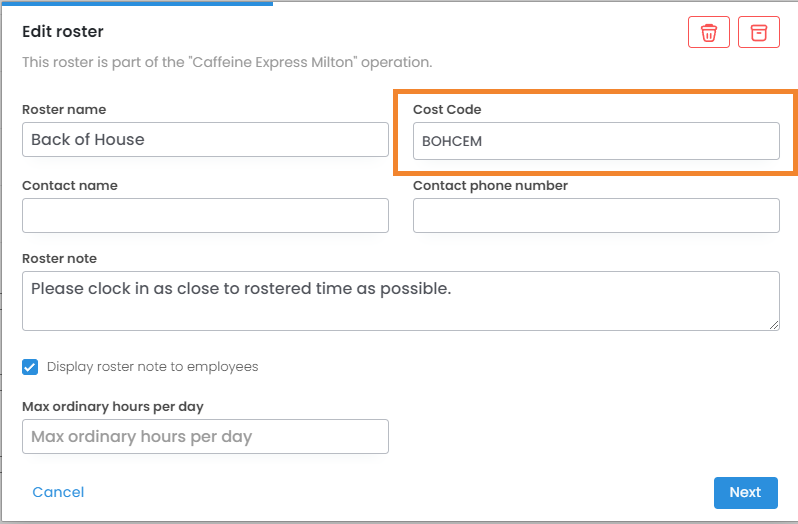Cancel editing the roster

58,492
